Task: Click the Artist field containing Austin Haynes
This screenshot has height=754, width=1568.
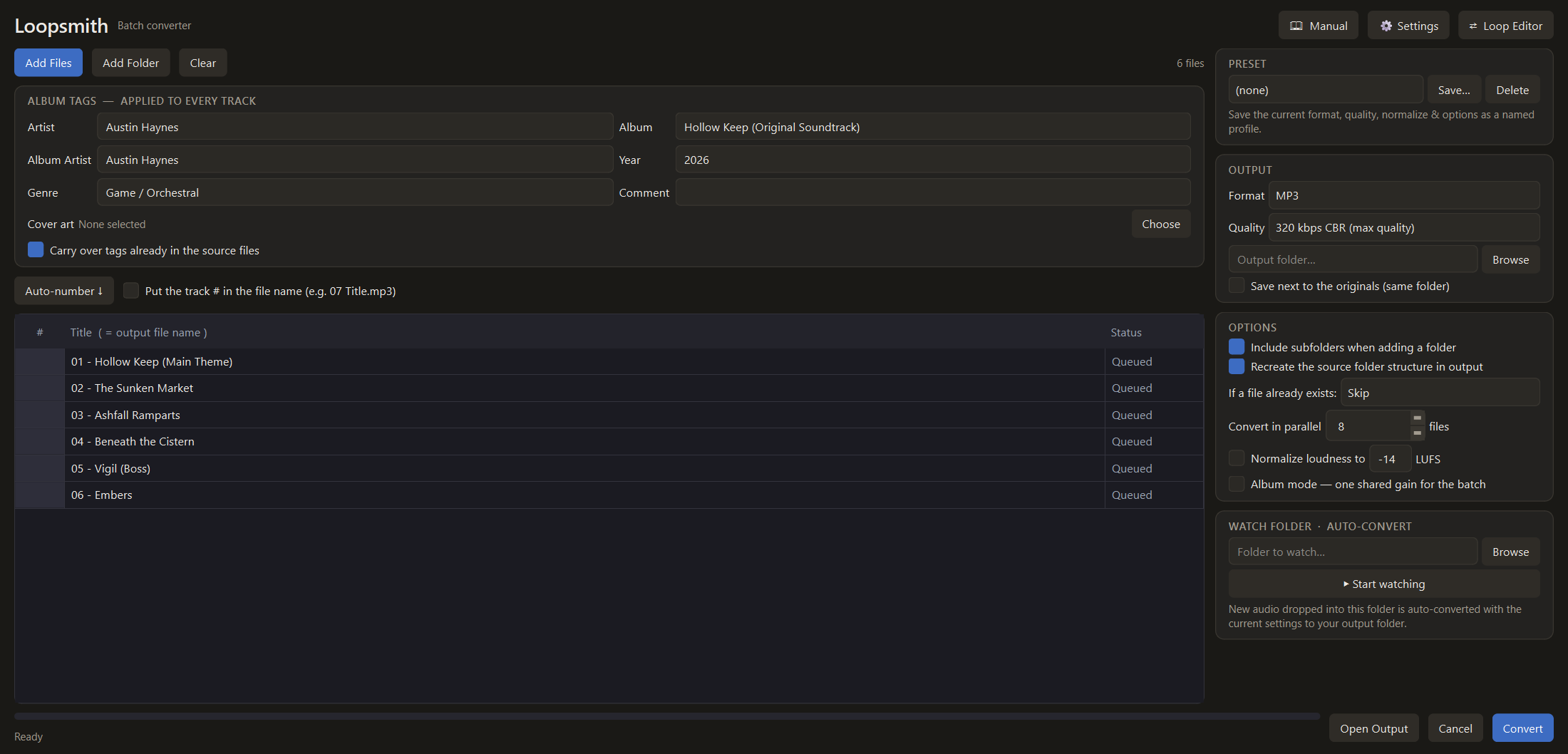Action: [x=355, y=127]
